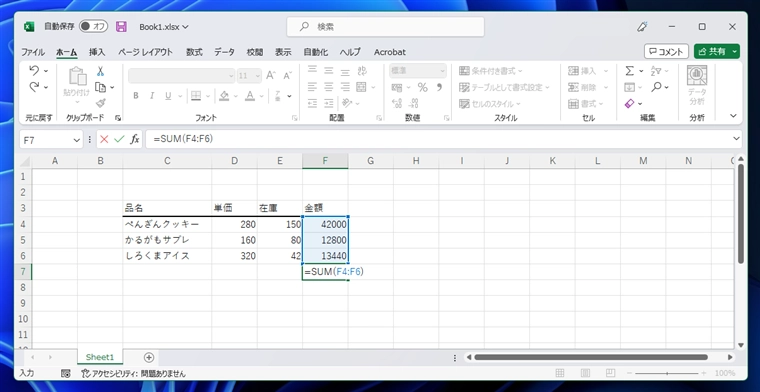Open the ファイル menu
Viewport: 760px width, 392px height.
(32, 52)
